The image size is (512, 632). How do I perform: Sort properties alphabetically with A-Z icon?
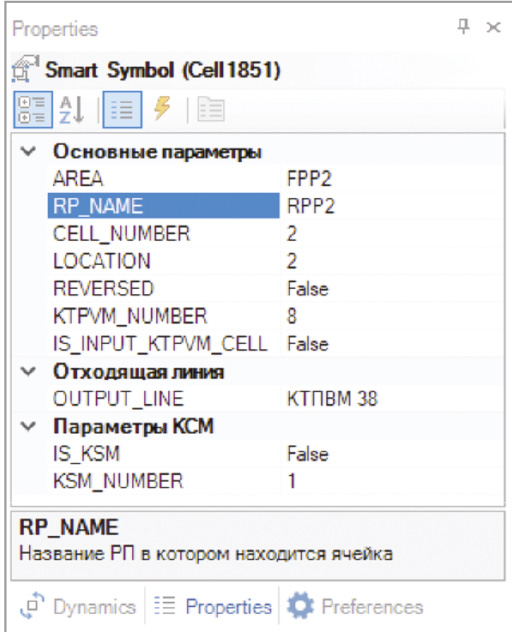coord(72,110)
